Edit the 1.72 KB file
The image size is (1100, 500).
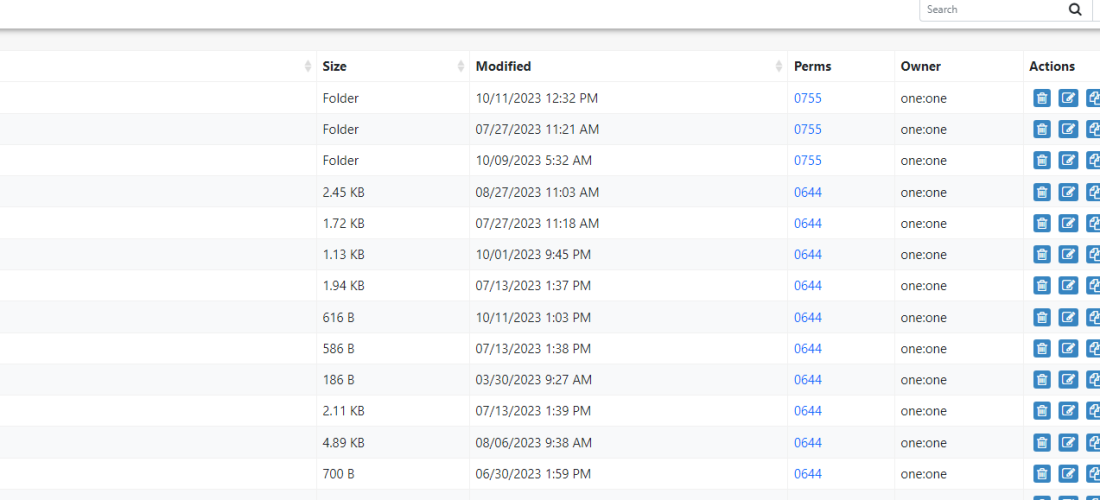(1068, 223)
